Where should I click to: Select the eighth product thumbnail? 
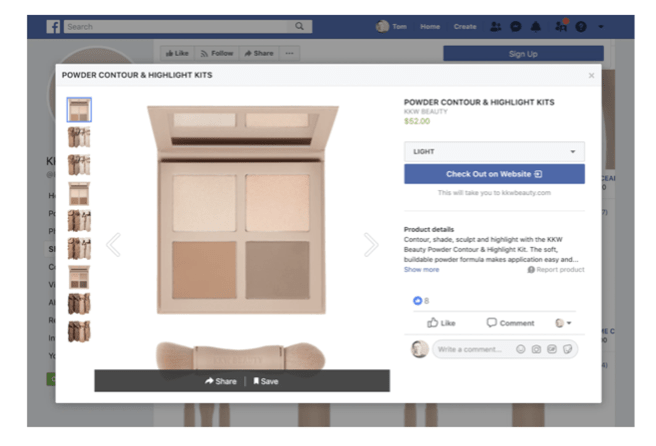tap(79, 304)
